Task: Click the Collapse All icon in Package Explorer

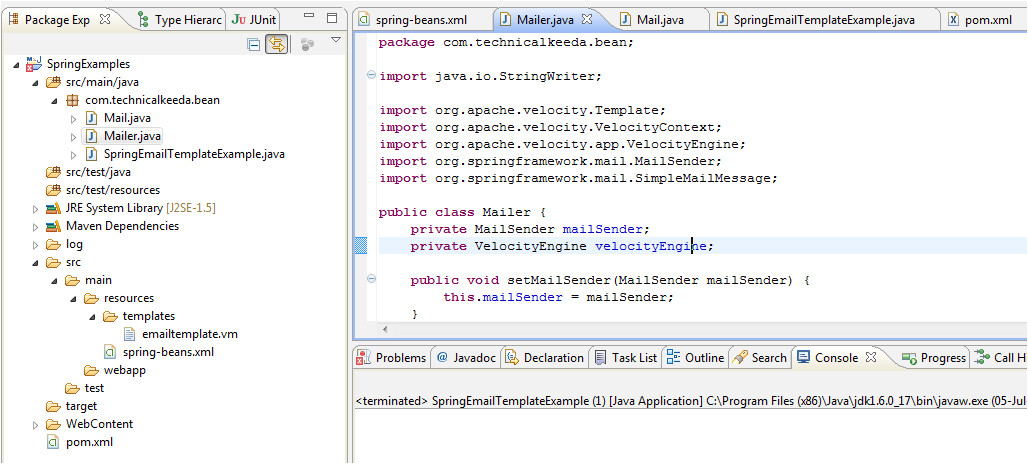Action: (x=253, y=45)
